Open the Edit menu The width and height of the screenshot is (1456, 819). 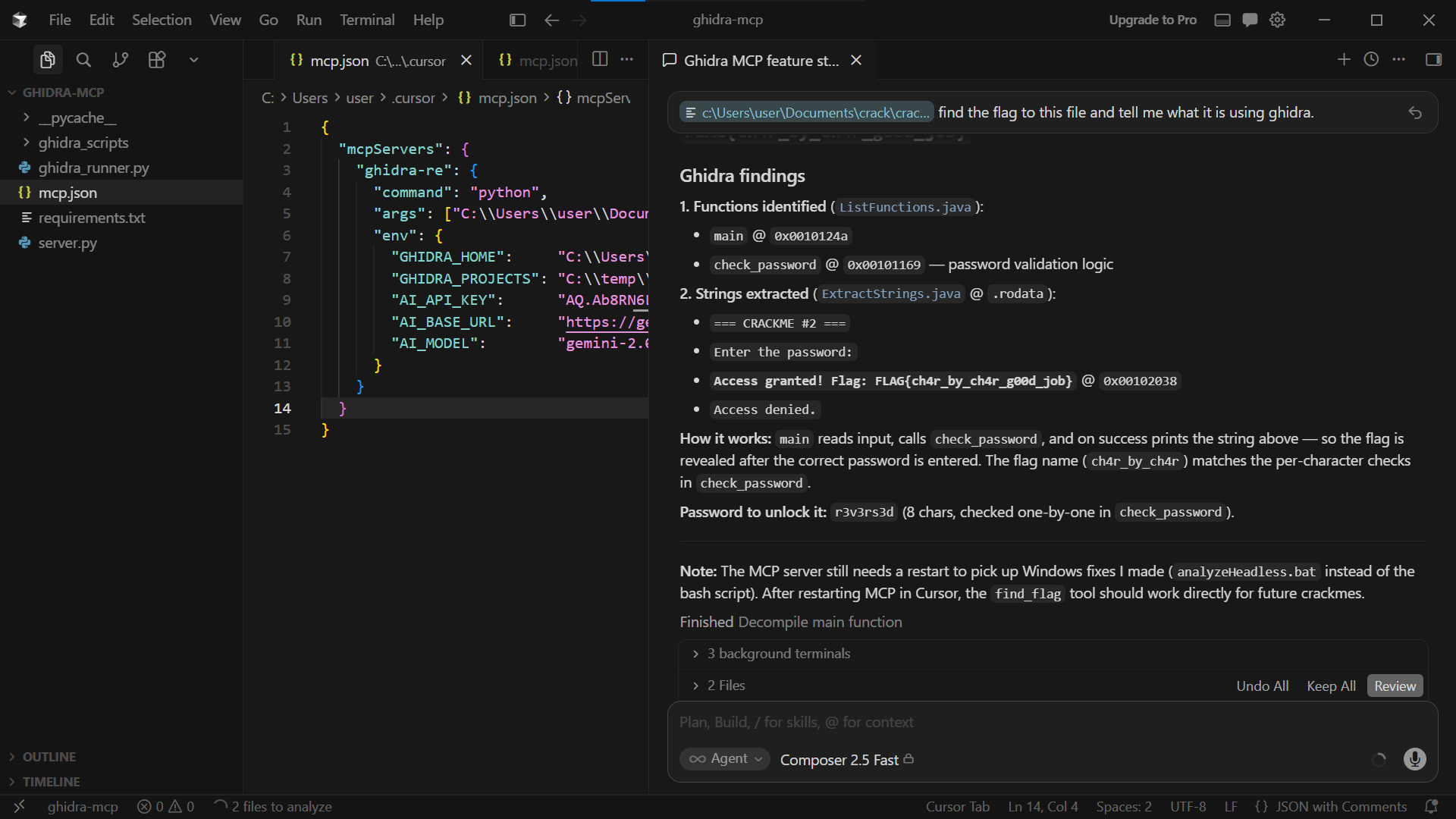pyautogui.click(x=102, y=20)
